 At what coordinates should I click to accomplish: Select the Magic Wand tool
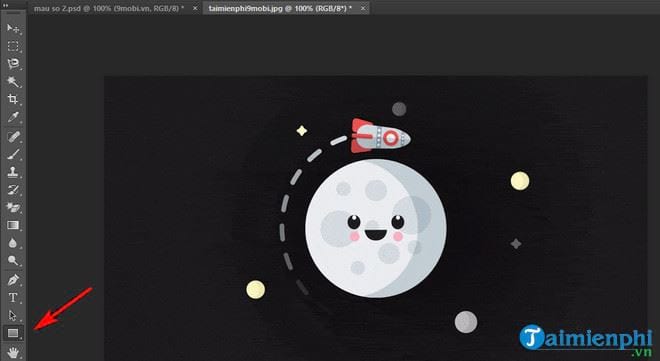13,81
